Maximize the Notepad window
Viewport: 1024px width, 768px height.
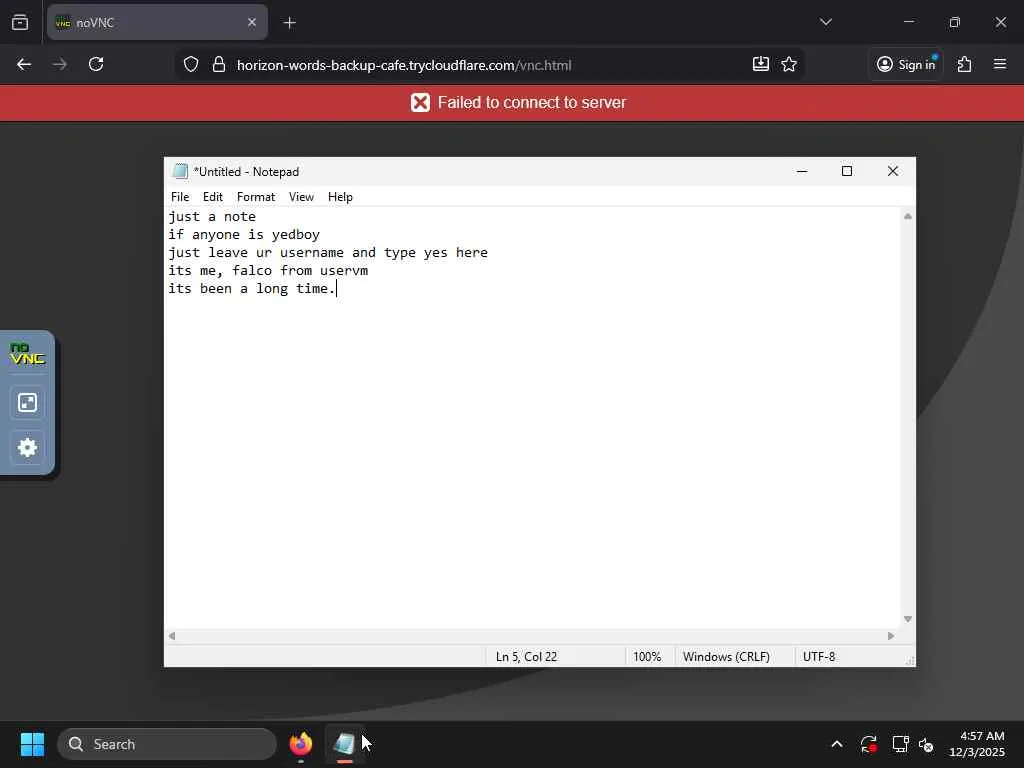847,171
